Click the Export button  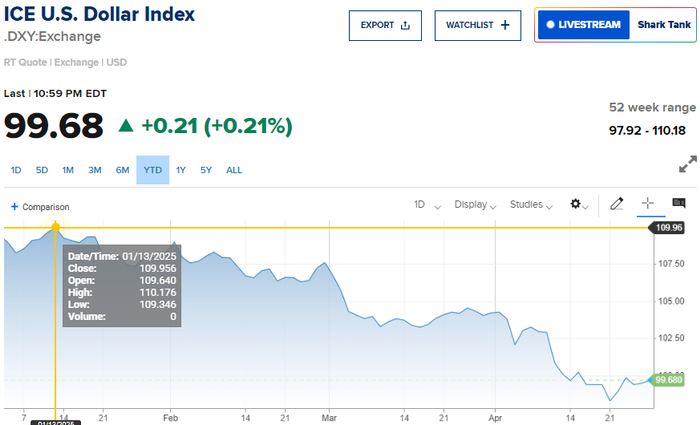pos(385,25)
